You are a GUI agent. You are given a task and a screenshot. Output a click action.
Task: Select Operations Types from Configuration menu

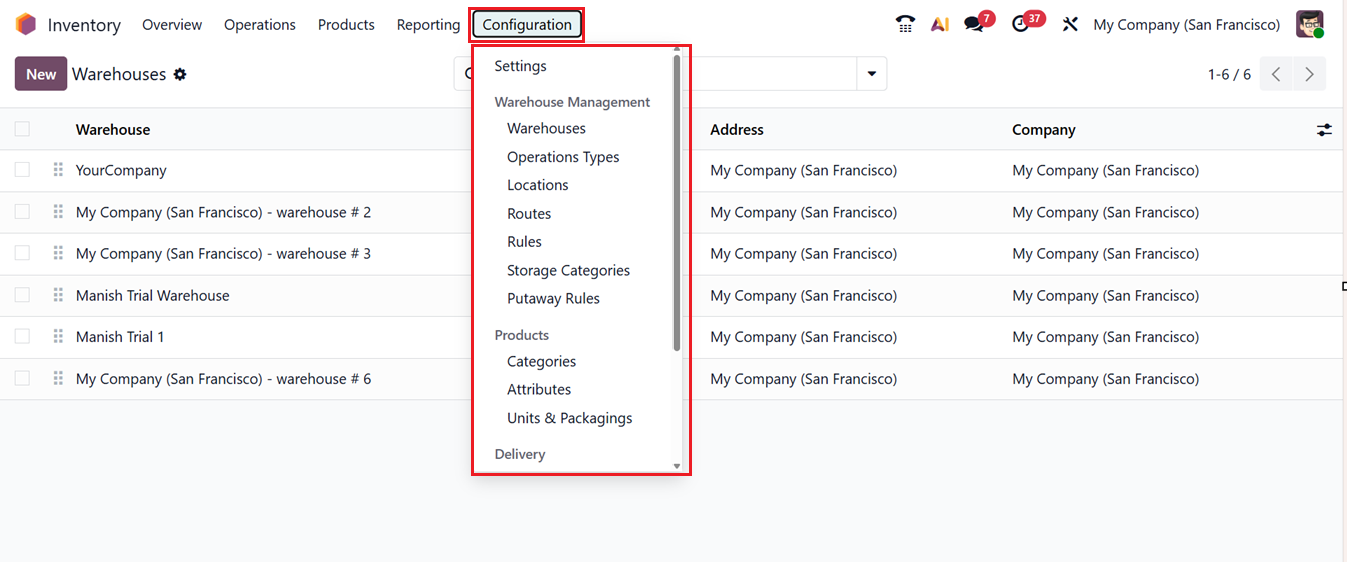point(563,157)
